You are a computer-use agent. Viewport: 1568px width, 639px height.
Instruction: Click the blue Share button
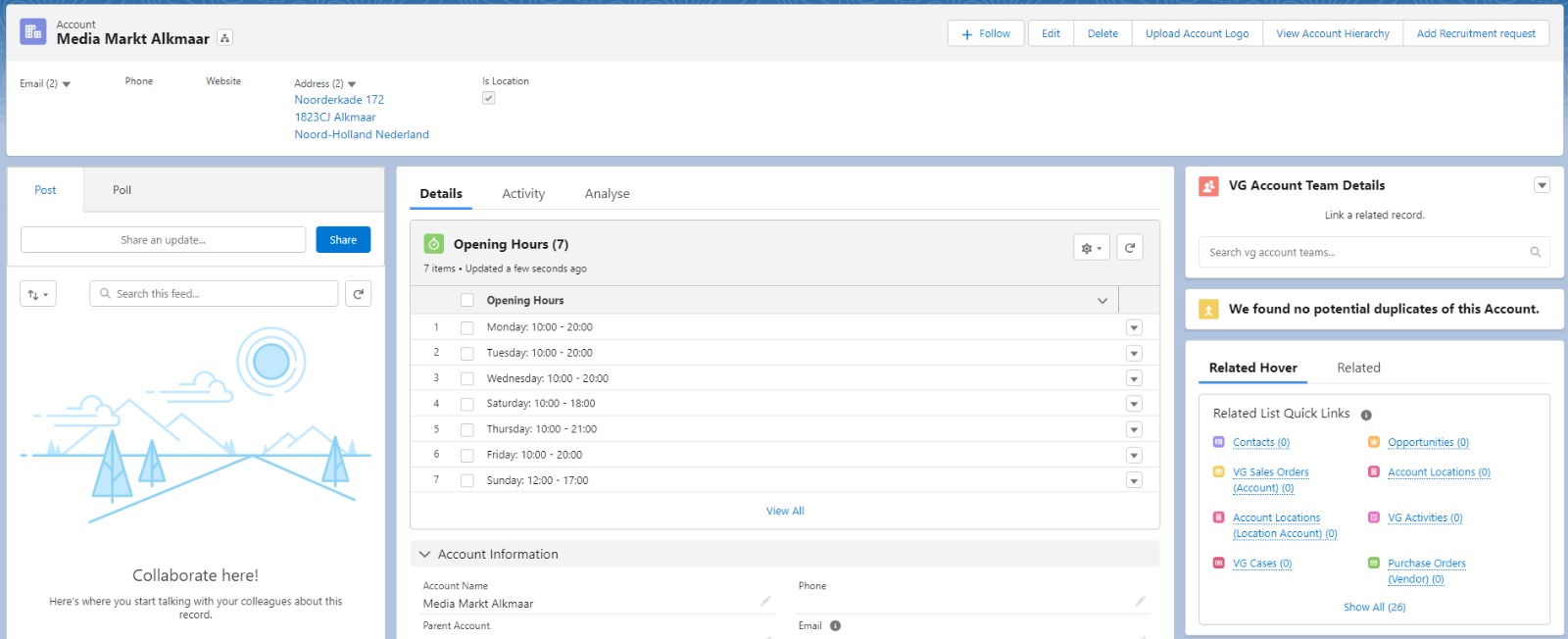click(343, 240)
